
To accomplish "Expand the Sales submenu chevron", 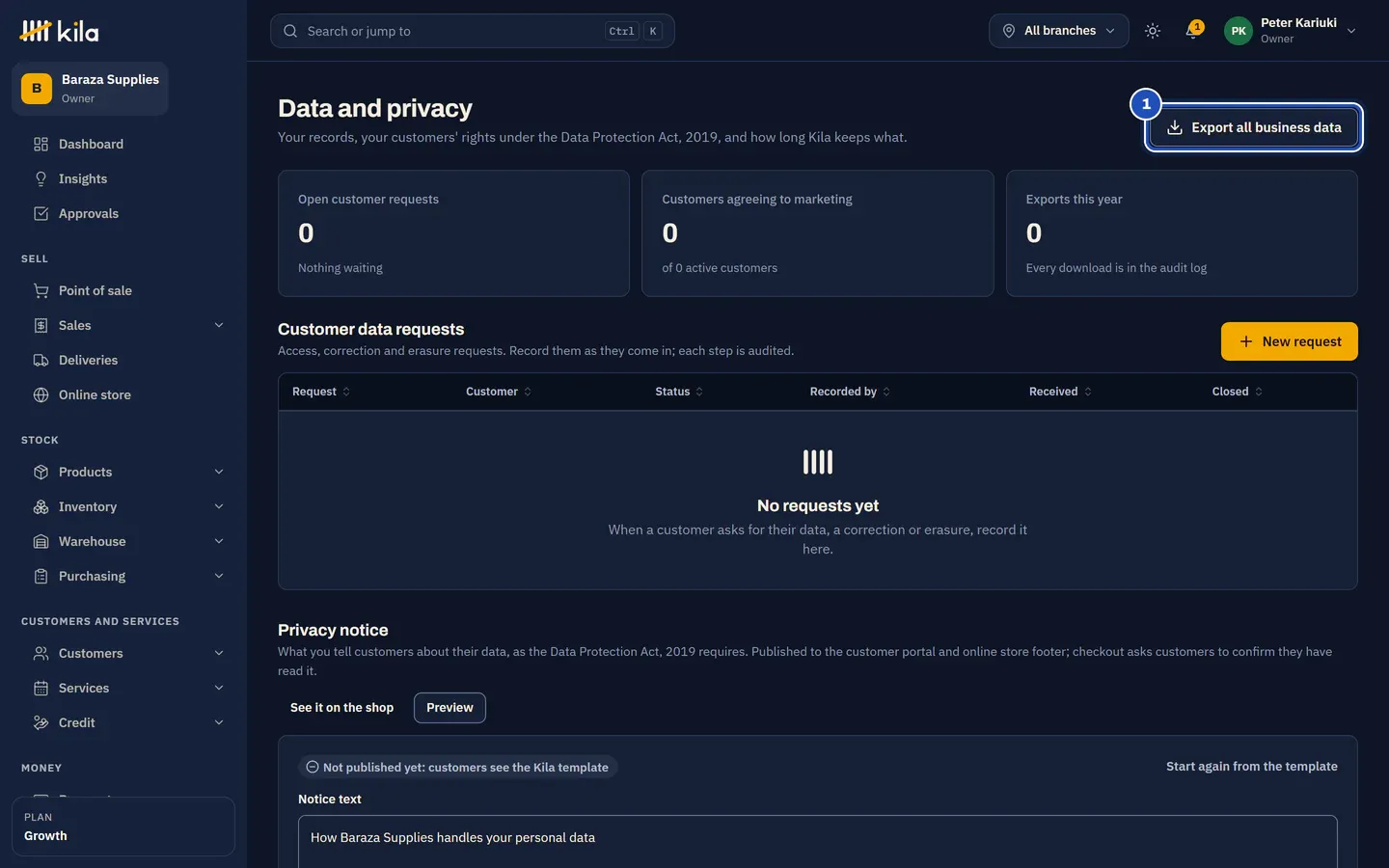I will pos(219,325).
